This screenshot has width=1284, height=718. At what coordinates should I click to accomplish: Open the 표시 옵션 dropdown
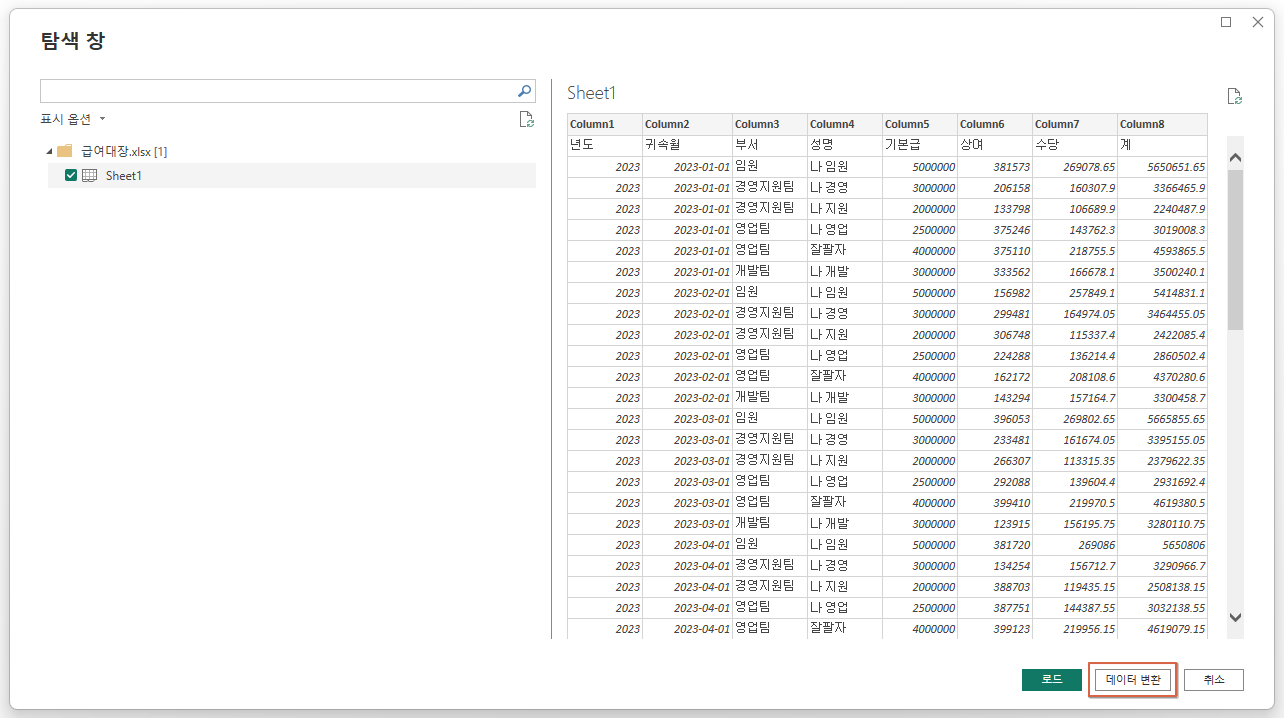coord(73,119)
